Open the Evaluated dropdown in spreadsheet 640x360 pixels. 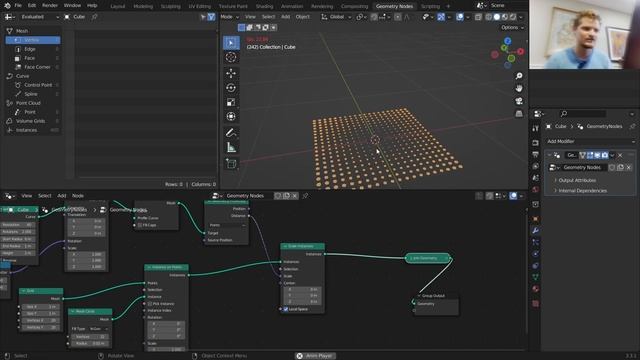tap(39, 17)
